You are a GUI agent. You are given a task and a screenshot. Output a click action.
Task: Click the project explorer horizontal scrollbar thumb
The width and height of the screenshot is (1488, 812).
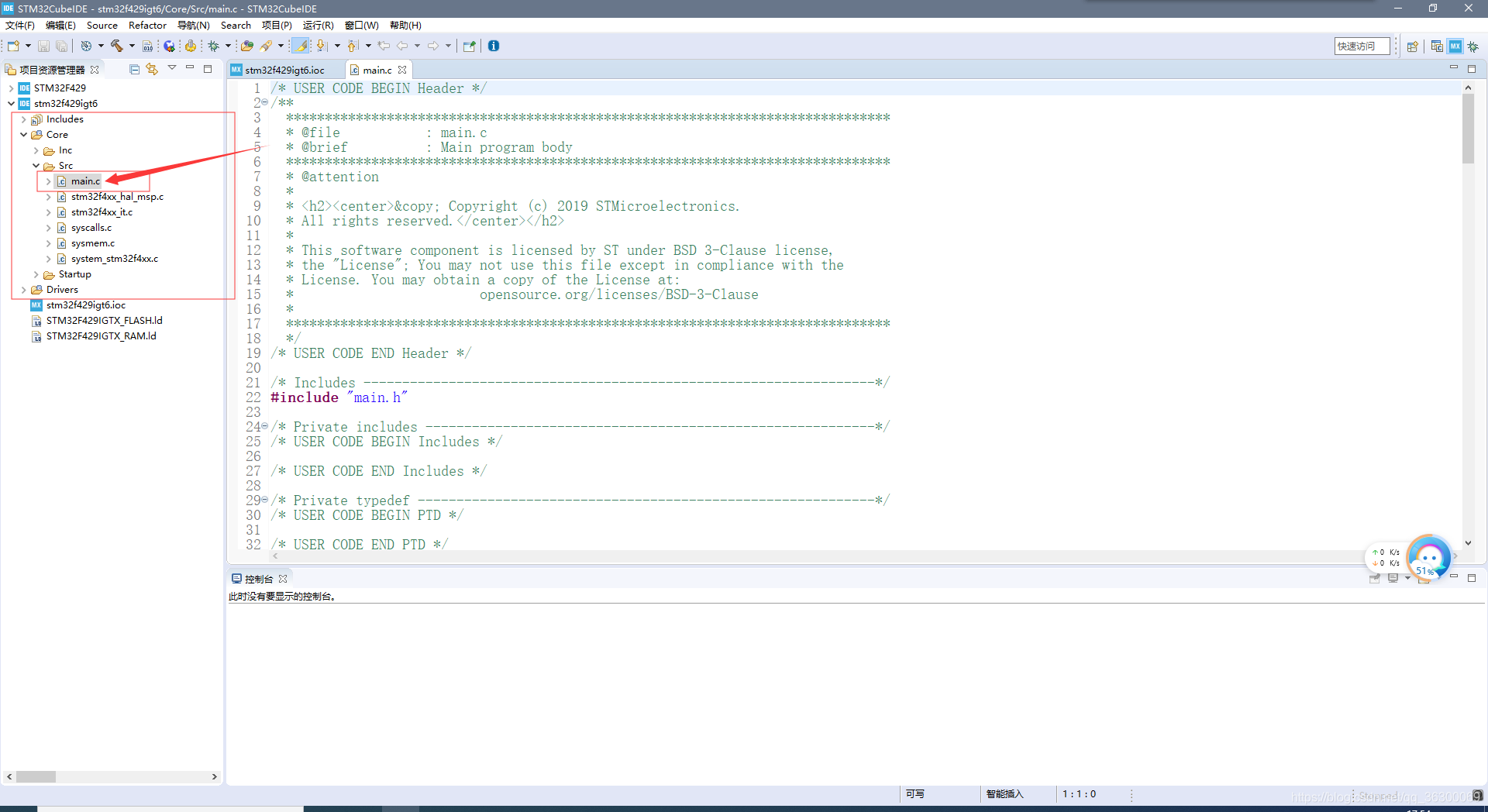pos(36,776)
